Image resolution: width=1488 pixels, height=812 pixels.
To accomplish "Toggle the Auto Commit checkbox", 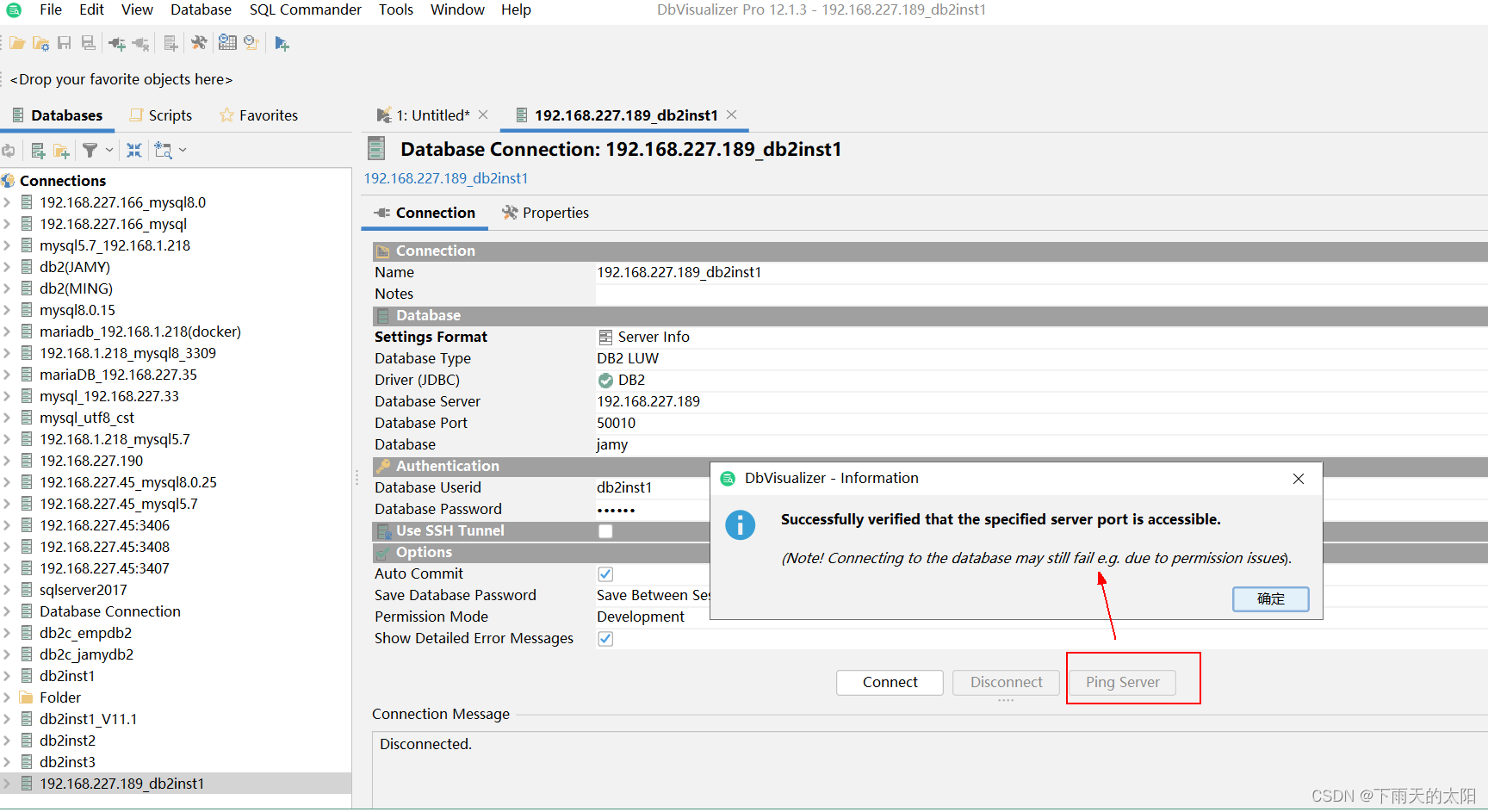I will [x=605, y=574].
